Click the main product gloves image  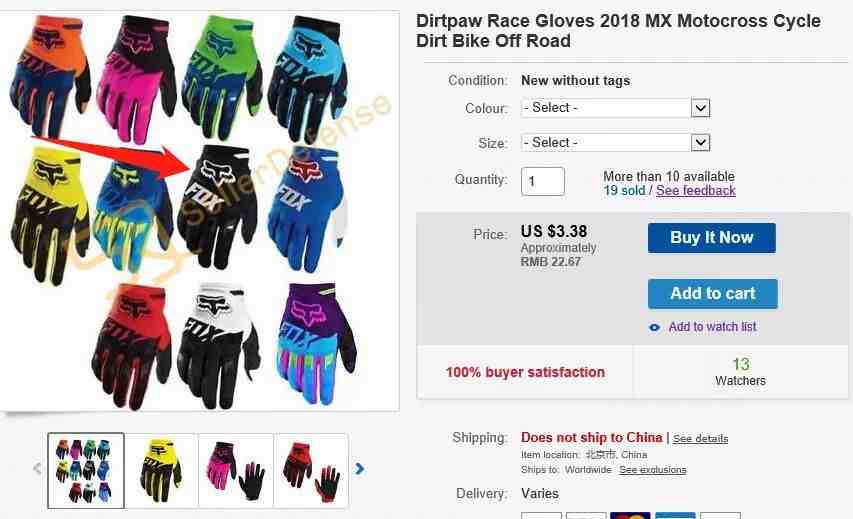(199, 211)
